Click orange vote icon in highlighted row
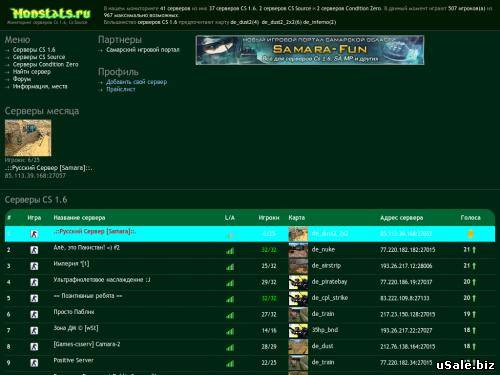This screenshot has height=375, width=500. 470,234
